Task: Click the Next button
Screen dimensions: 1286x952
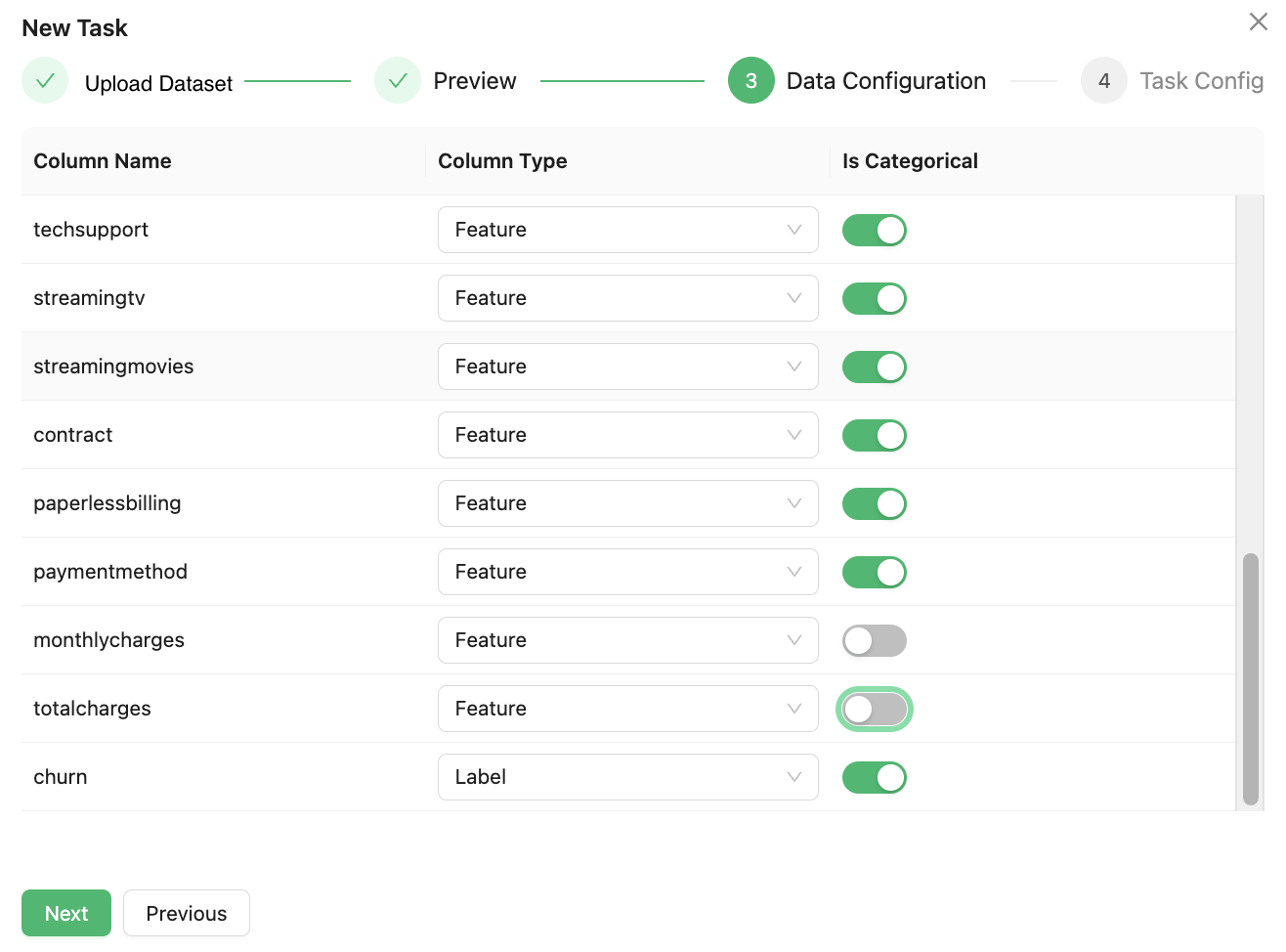Action: click(x=66, y=913)
